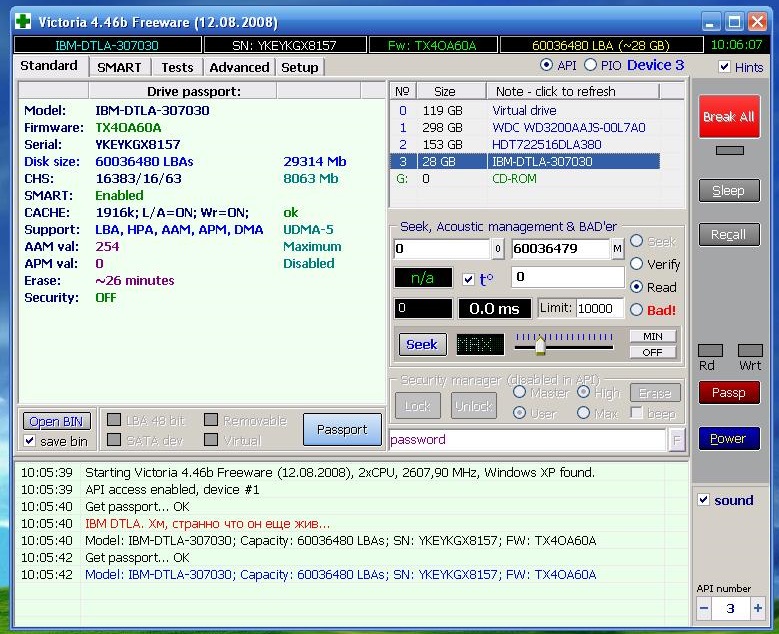Select the WDC WD3200AAJS-00L7A0 drive row

pyautogui.click(x=525, y=127)
